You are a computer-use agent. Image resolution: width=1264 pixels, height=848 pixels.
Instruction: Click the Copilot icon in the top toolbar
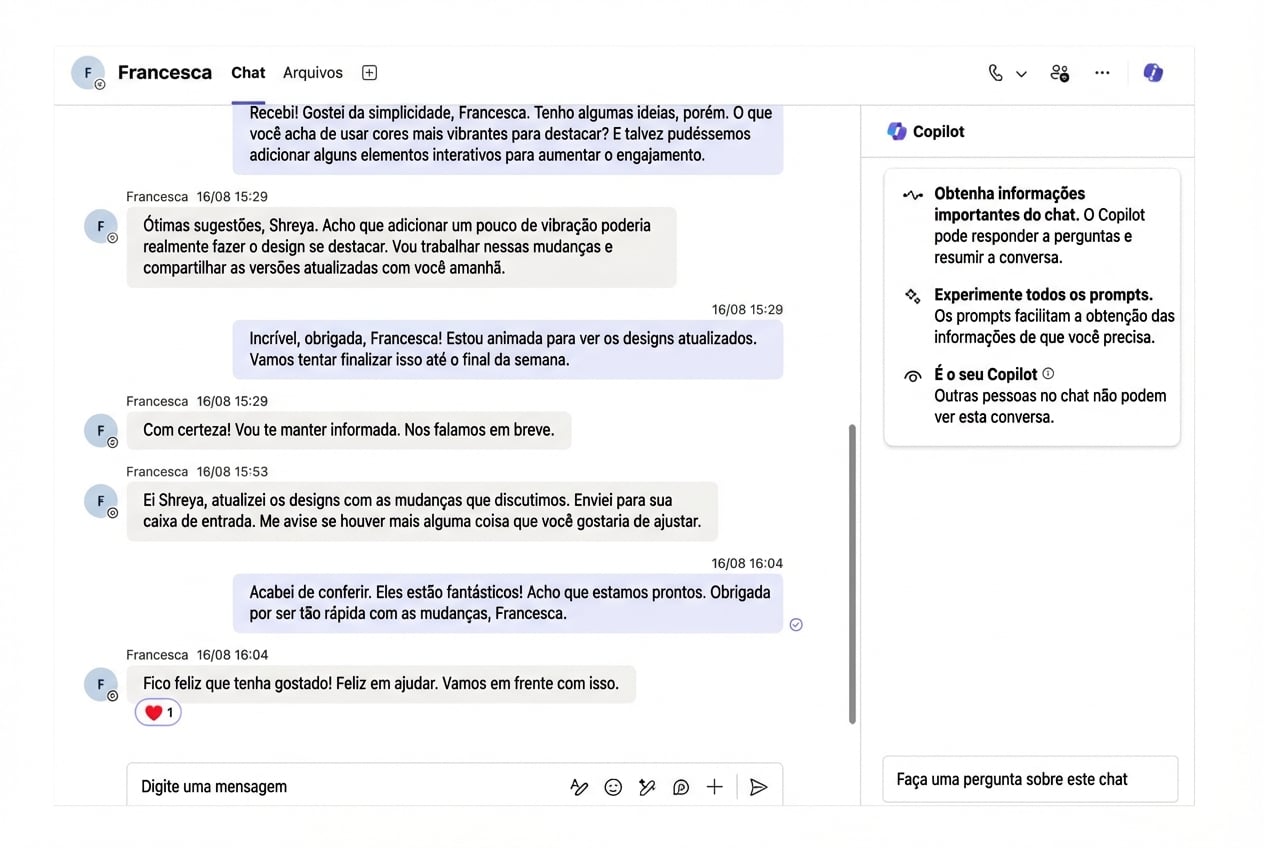point(1153,73)
